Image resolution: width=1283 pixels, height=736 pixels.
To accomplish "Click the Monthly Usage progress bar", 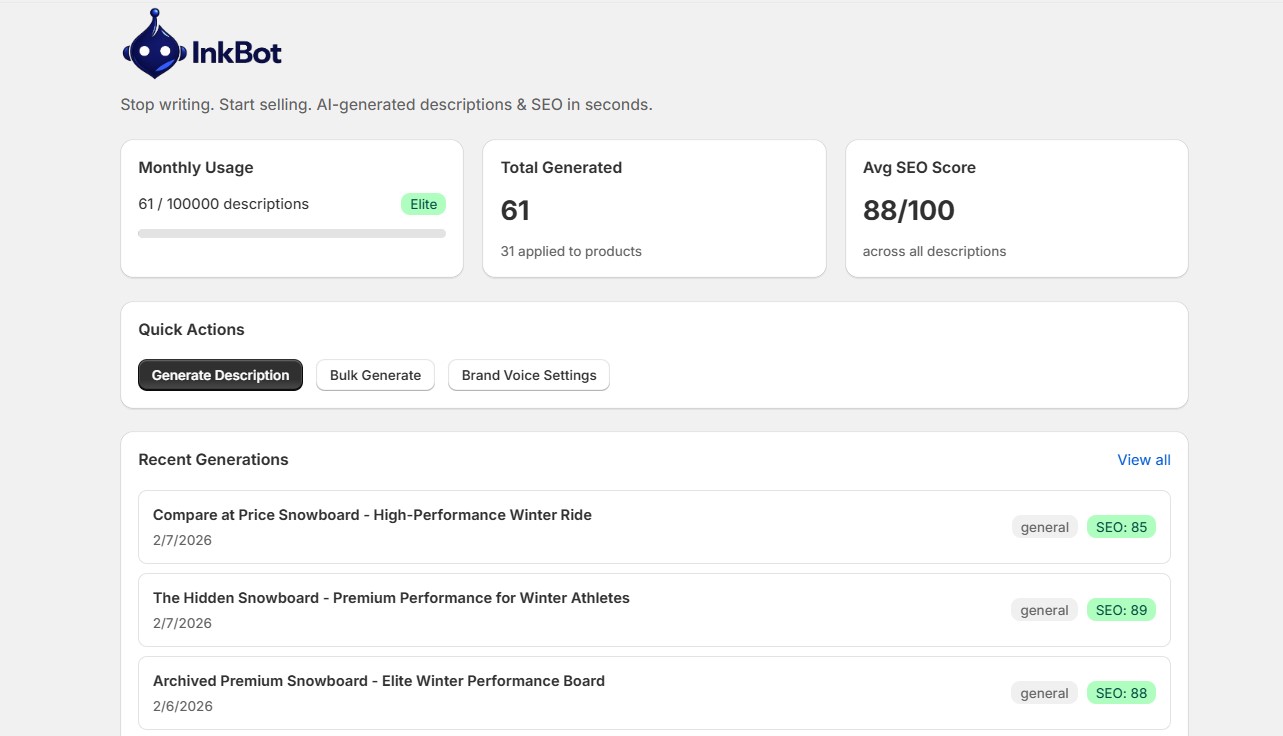I will [291, 232].
